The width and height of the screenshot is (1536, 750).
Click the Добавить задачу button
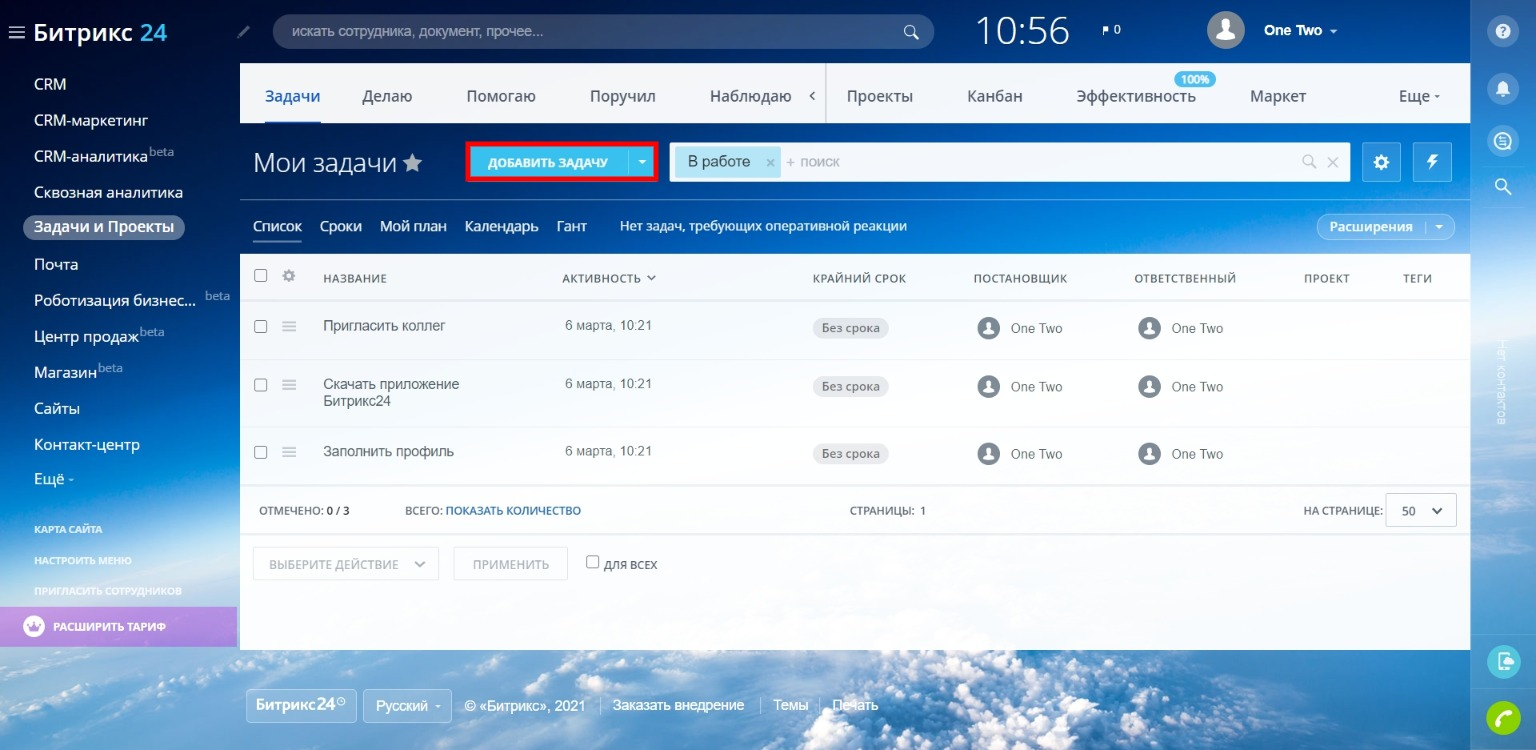pos(548,162)
